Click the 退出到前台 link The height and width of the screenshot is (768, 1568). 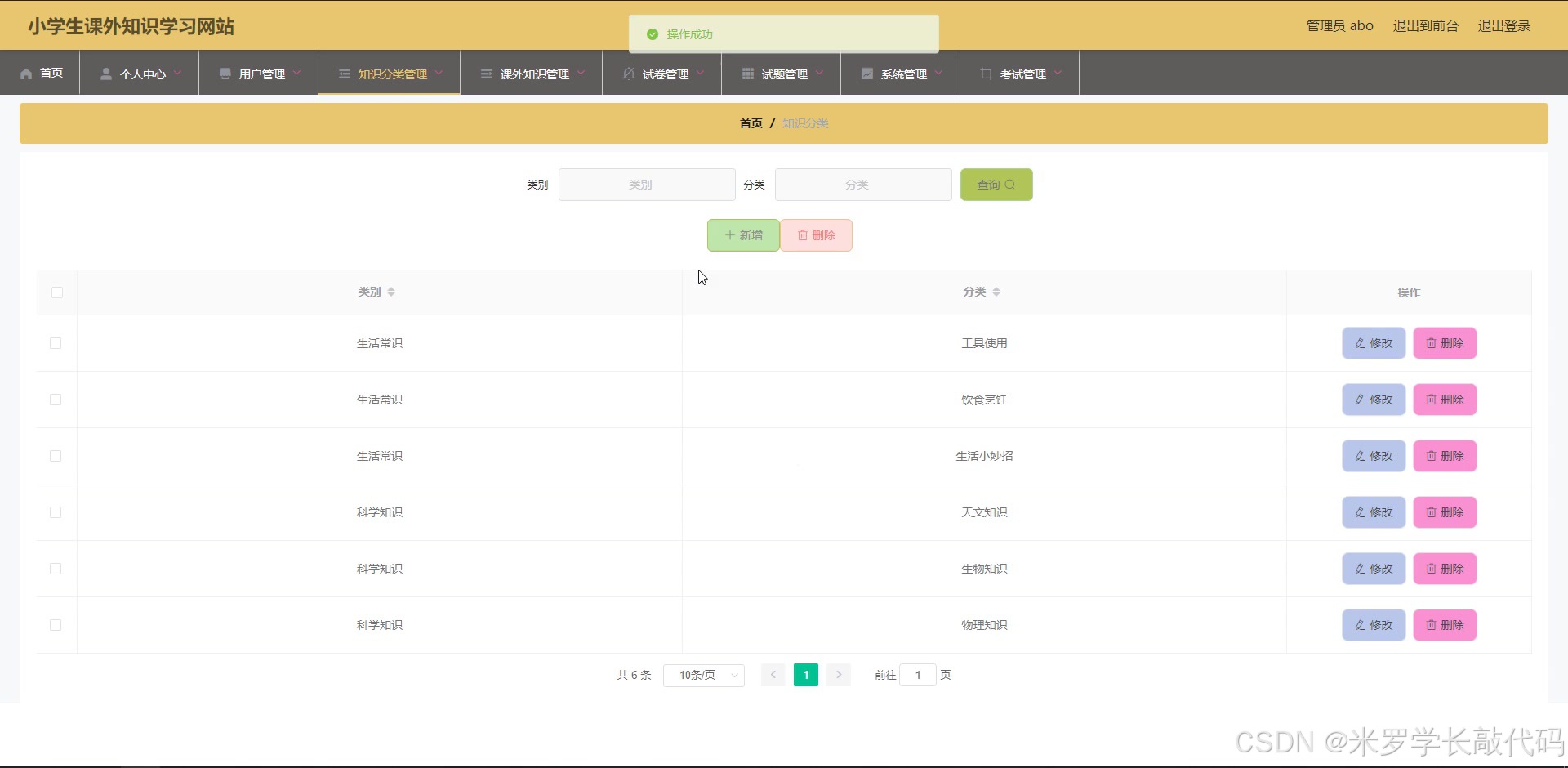pyautogui.click(x=1426, y=26)
